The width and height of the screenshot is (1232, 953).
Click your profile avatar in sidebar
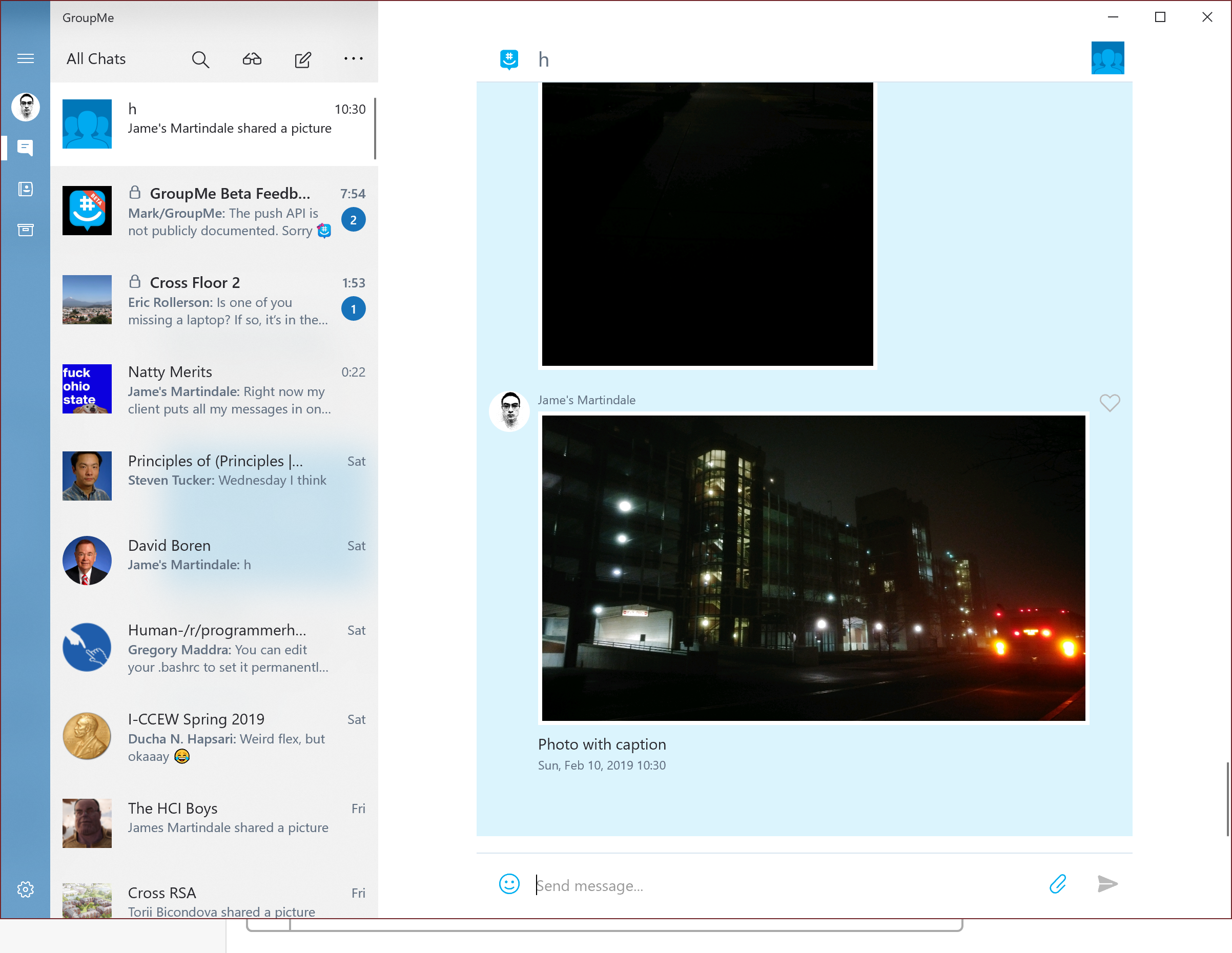tap(26, 107)
